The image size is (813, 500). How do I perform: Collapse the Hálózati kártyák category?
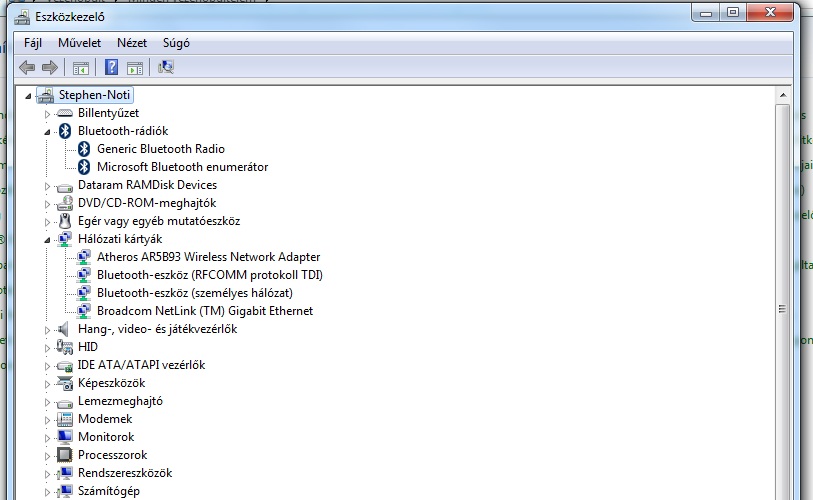point(47,240)
